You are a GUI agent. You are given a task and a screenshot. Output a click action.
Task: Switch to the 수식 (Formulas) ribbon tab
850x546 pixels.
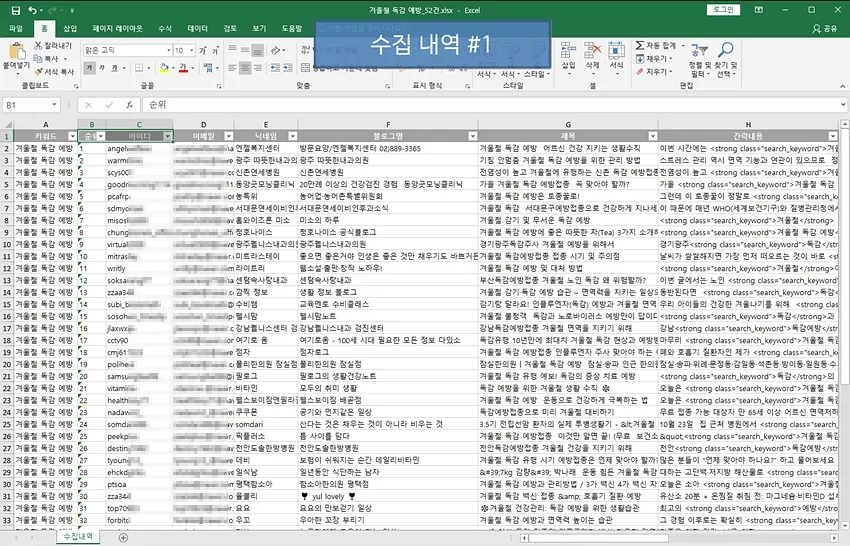pyautogui.click(x=165, y=28)
